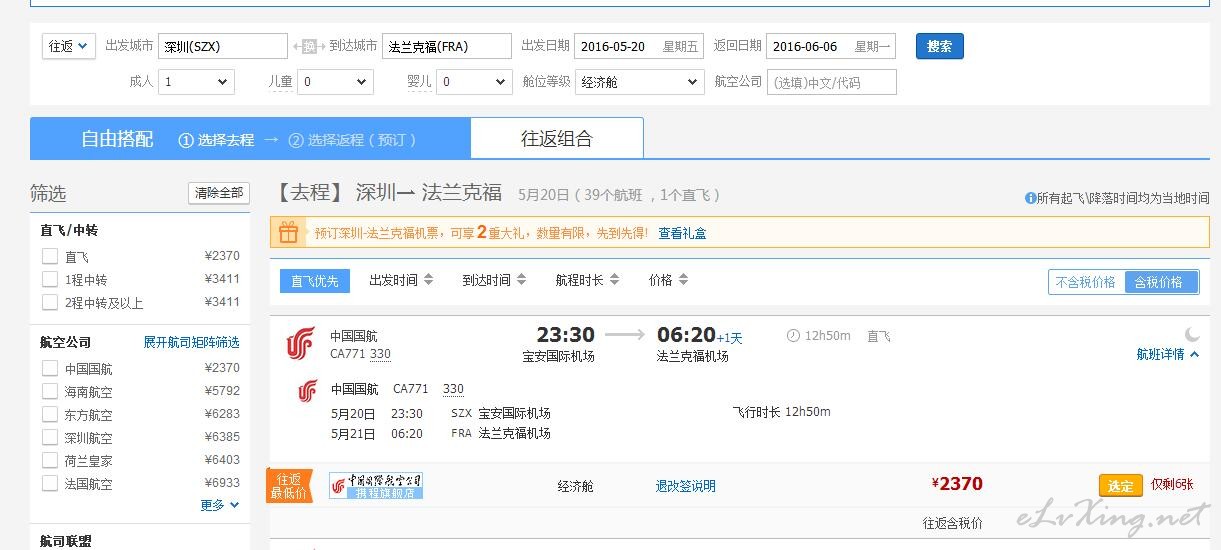Image resolution: width=1221 pixels, height=550 pixels.
Task: Click the Air China logo in flight result
Action: [x=300, y=343]
